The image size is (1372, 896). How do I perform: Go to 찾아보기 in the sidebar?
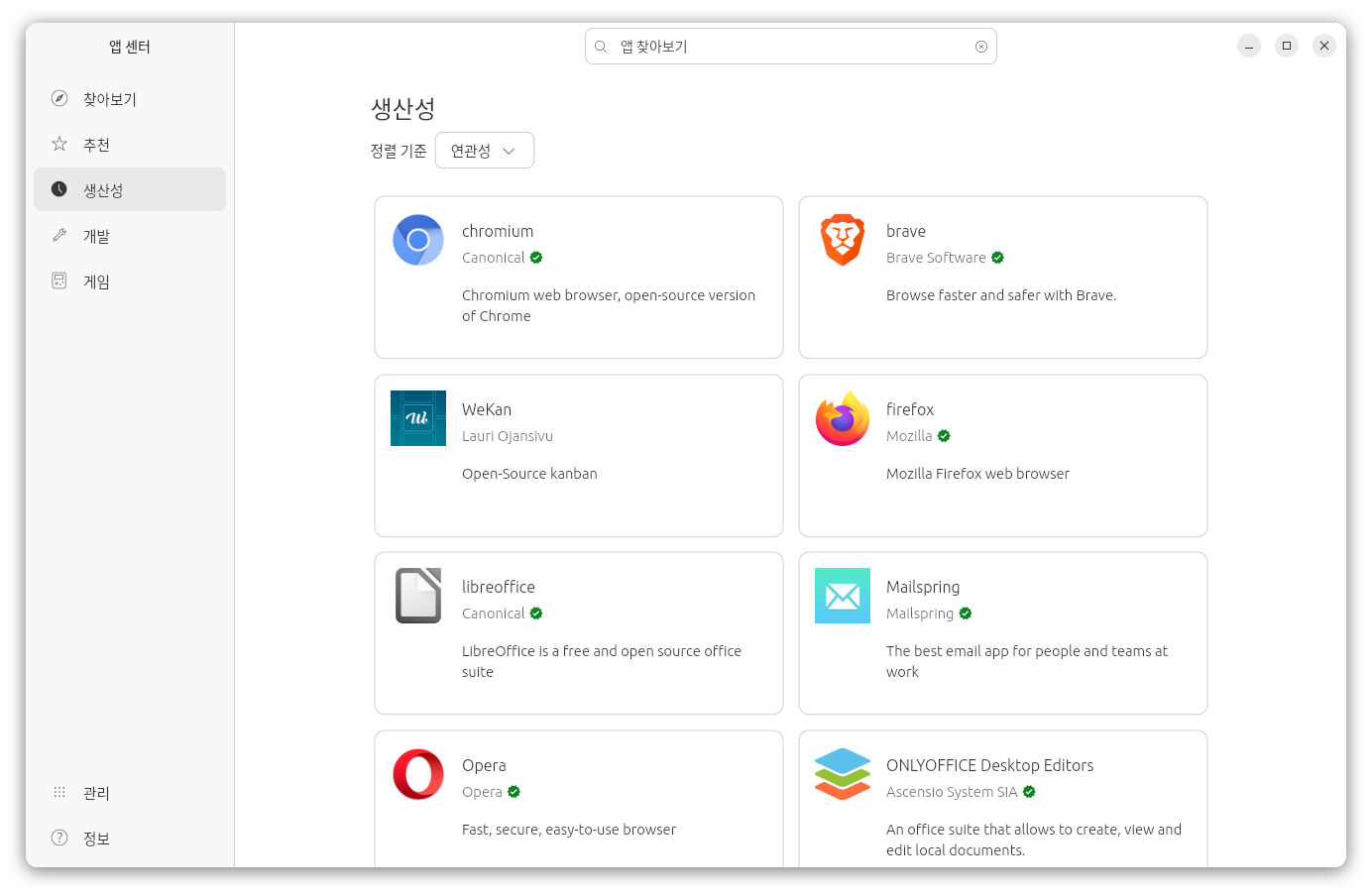130,98
